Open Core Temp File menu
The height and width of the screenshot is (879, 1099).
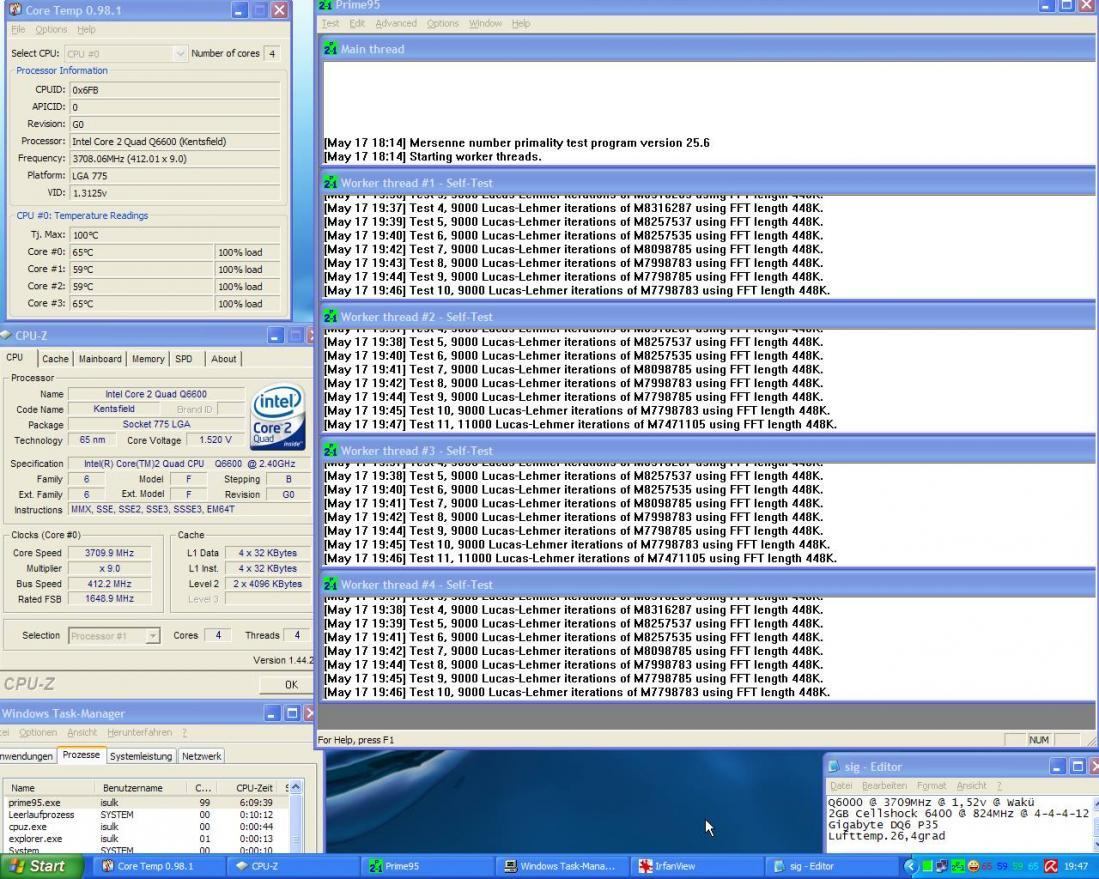click(x=18, y=29)
